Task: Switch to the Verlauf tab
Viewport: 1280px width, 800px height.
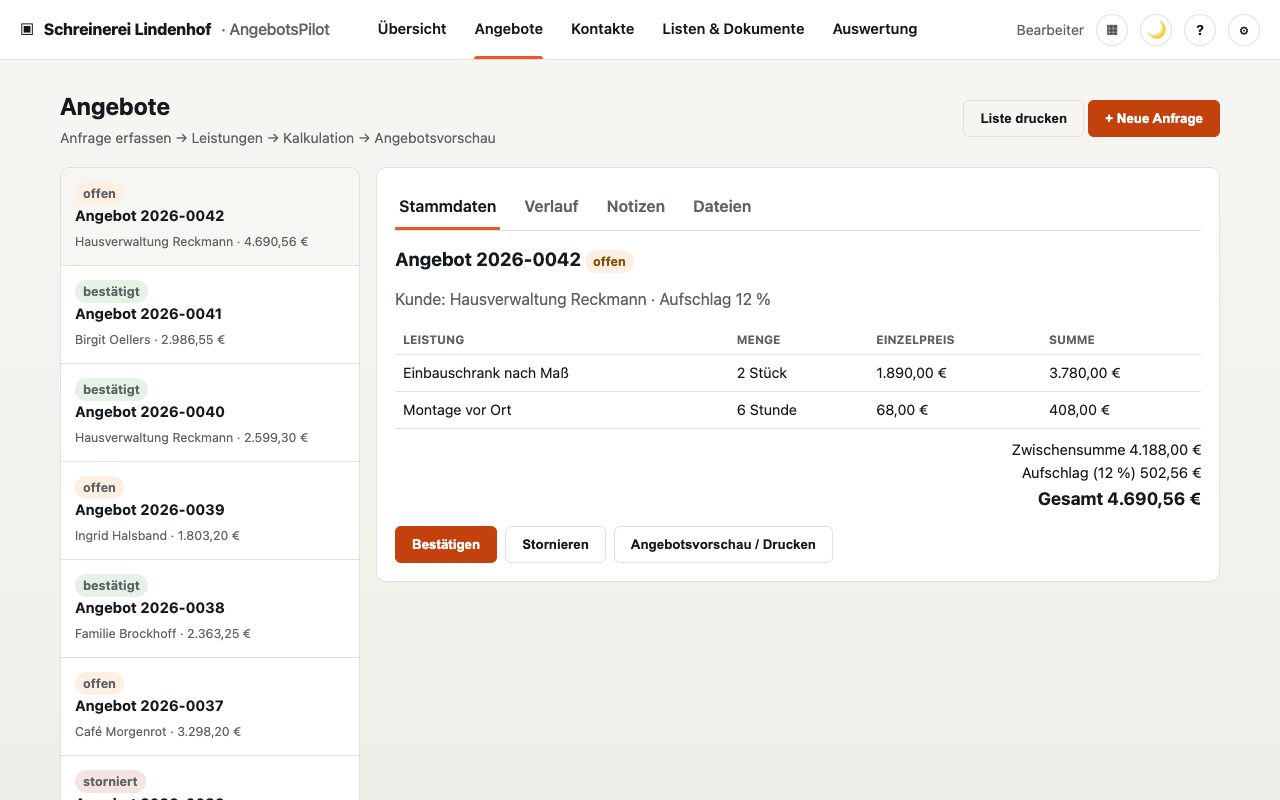Action: click(x=551, y=207)
